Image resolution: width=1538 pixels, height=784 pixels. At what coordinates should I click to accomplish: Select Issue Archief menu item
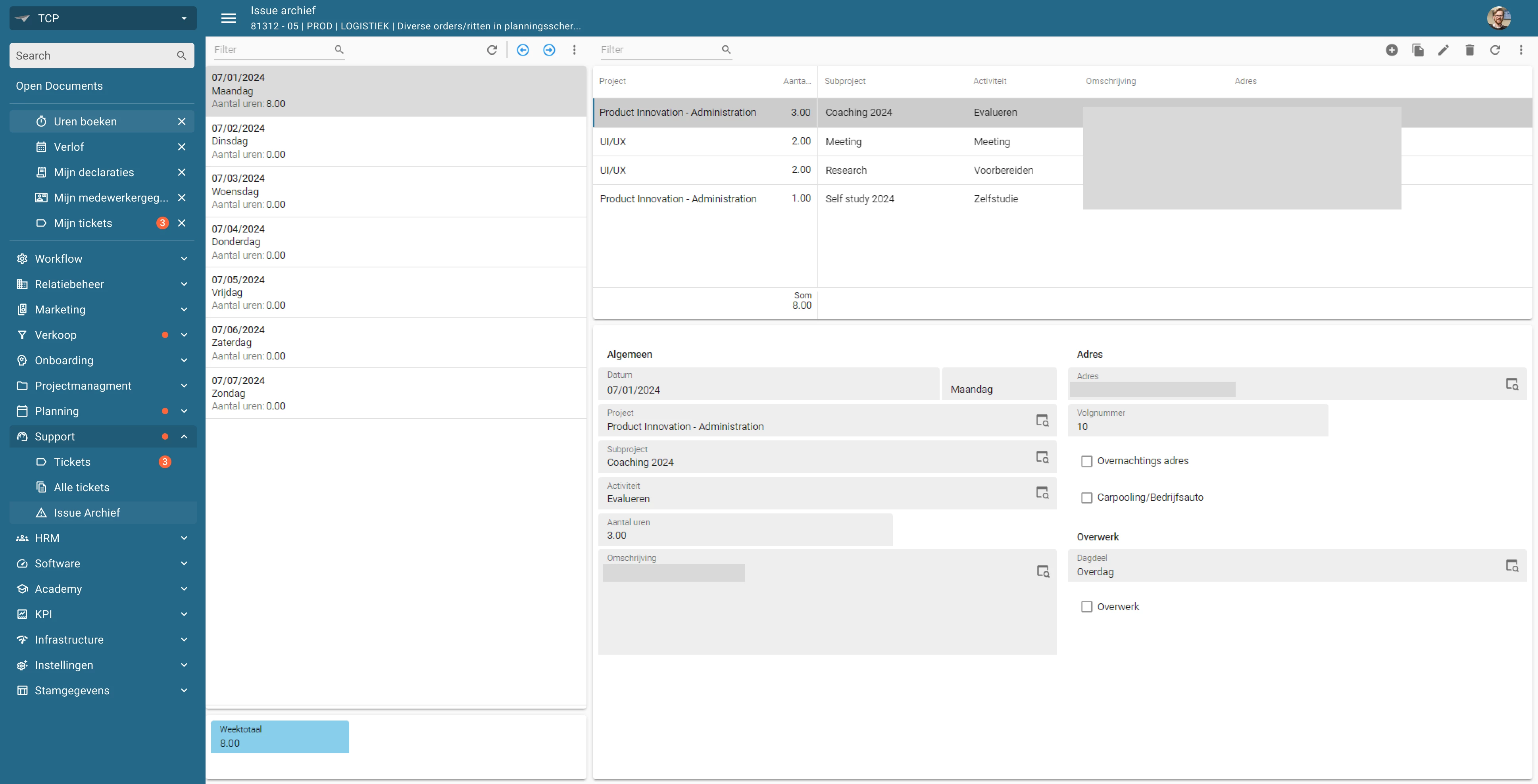click(103, 512)
